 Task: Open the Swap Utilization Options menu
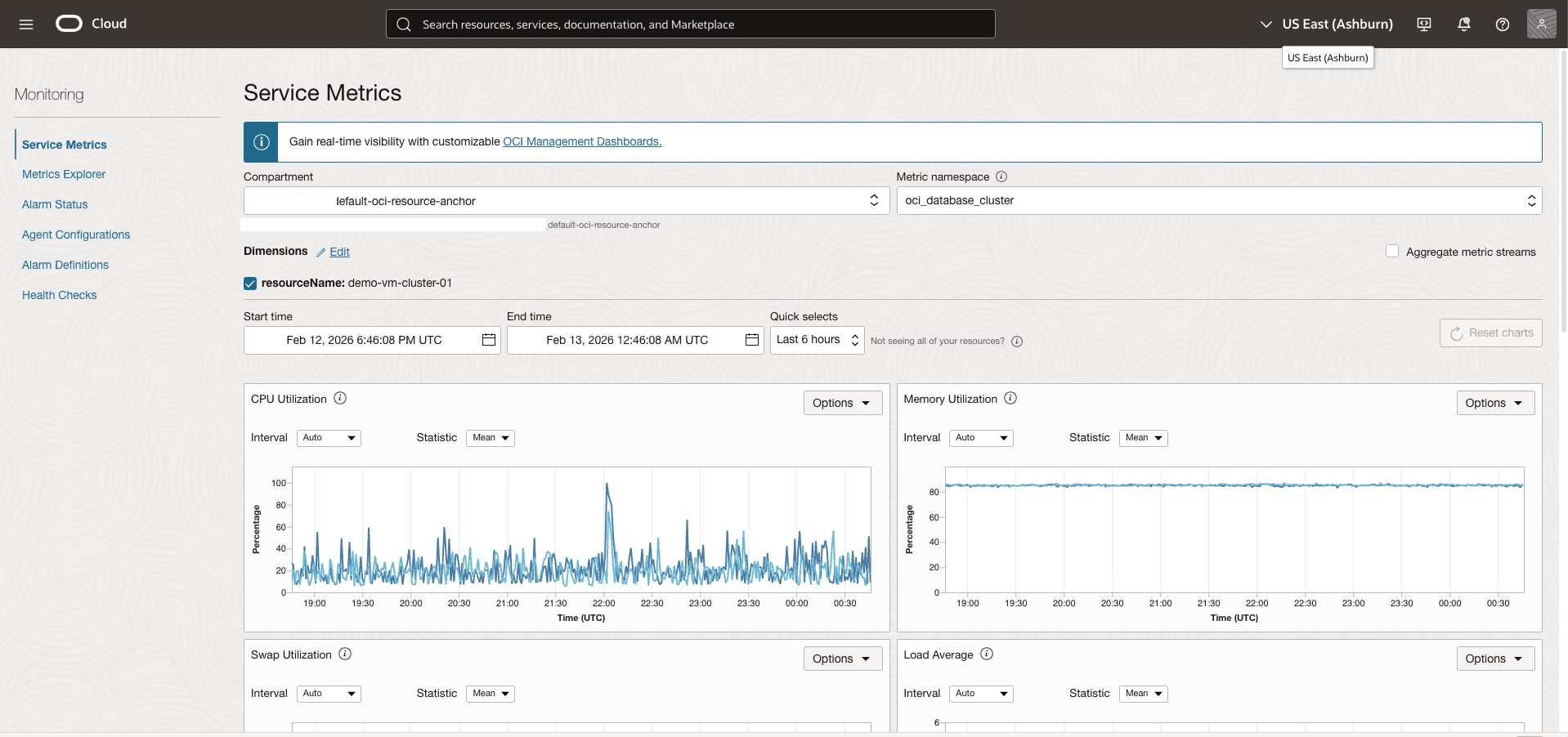coord(842,659)
